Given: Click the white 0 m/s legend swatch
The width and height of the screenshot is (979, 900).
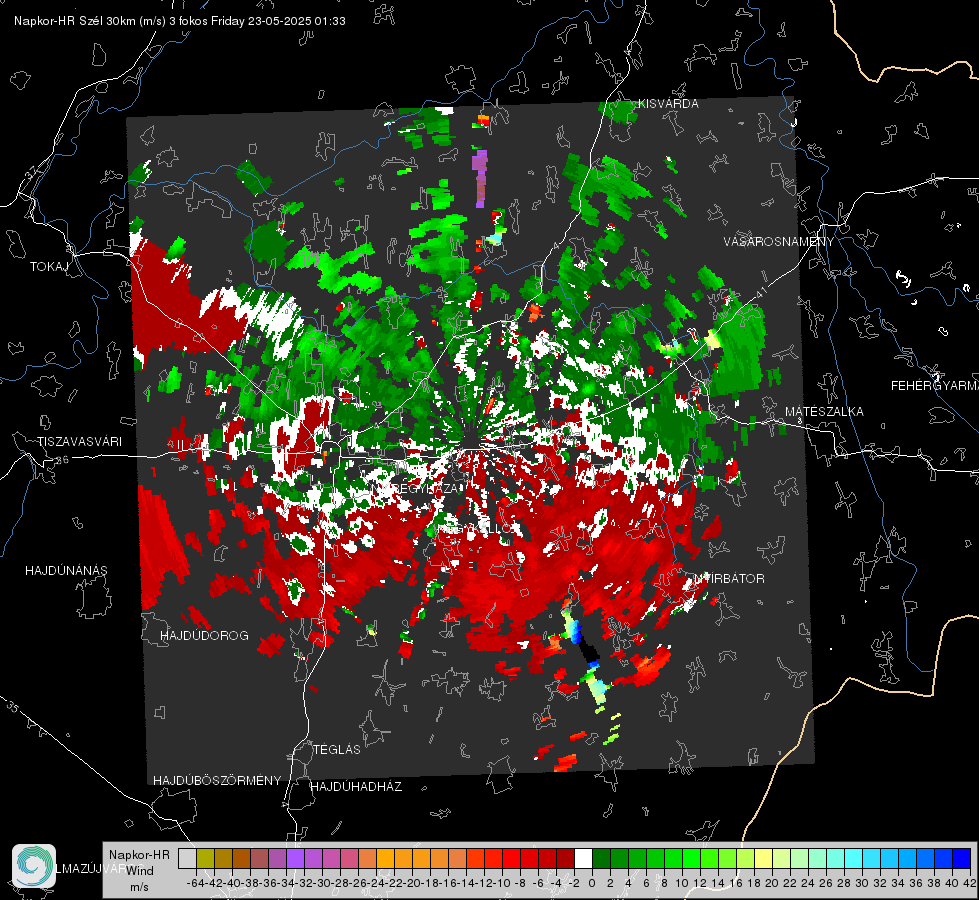Looking at the screenshot, I should (583, 858).
